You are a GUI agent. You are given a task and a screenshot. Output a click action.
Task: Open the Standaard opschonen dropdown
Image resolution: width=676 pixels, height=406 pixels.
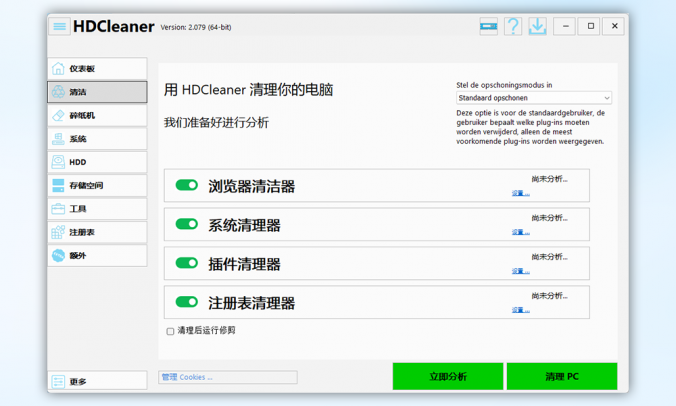coord(534,98)
